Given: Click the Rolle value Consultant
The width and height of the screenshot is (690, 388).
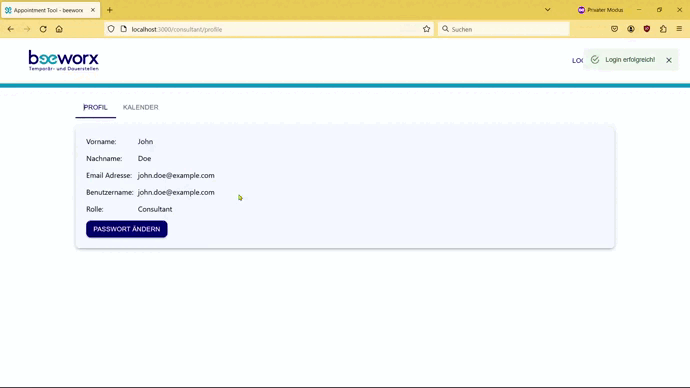Looking at the screenshot, I should pyautogui.click(x=155, y=209).
